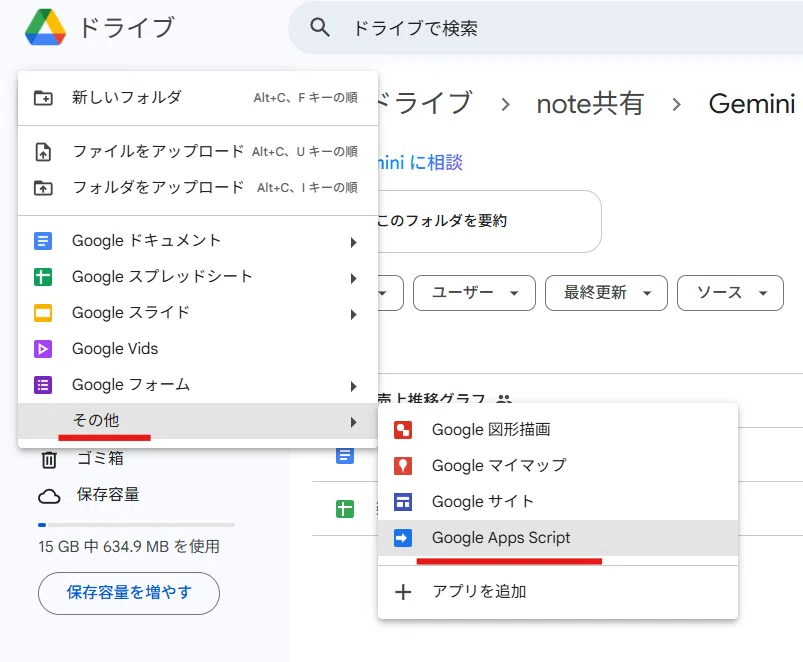Click the search magnifier icon
Viewport: 803px width, 662px height.
coord(320,27)
